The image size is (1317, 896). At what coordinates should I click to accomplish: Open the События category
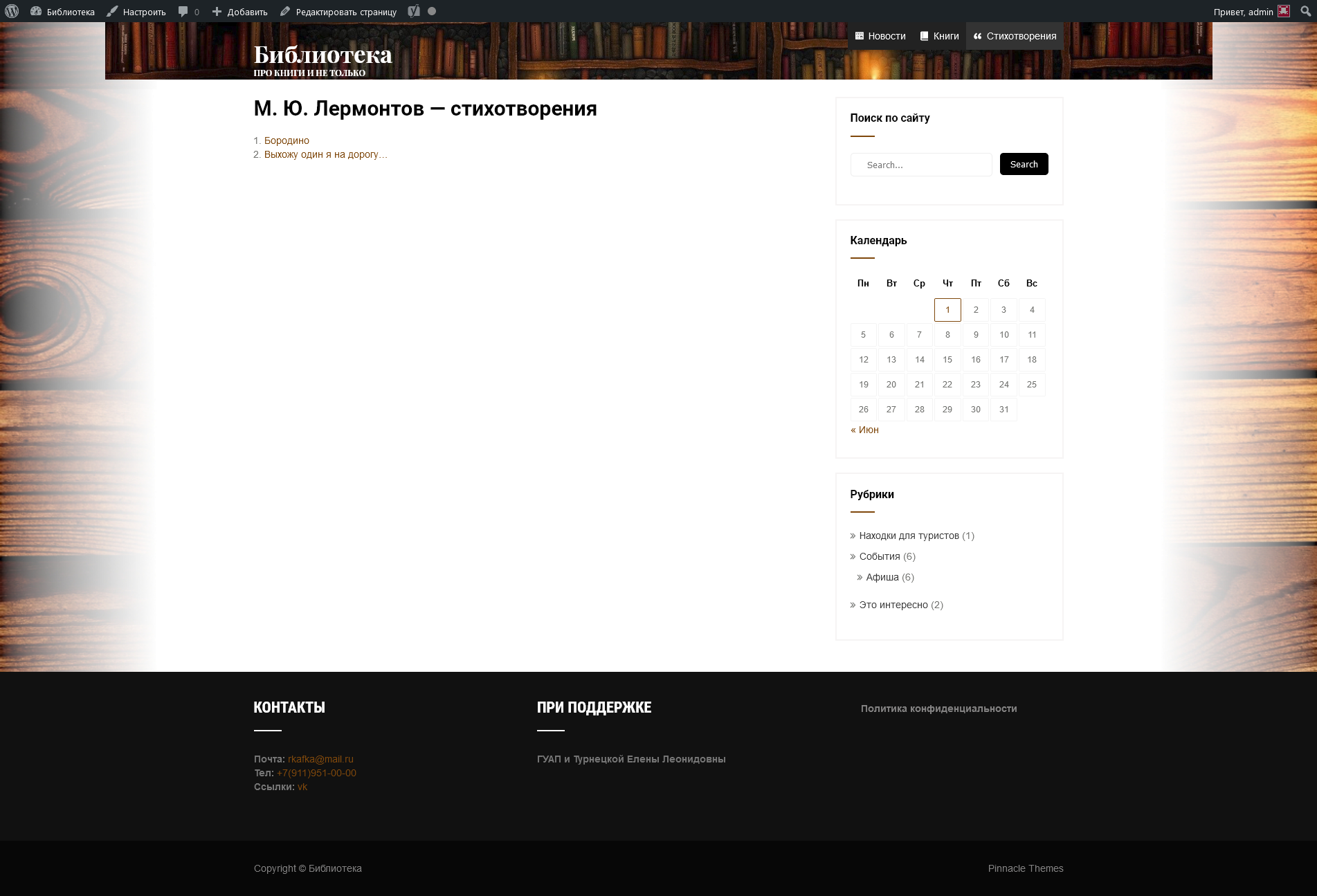[880, 556]
